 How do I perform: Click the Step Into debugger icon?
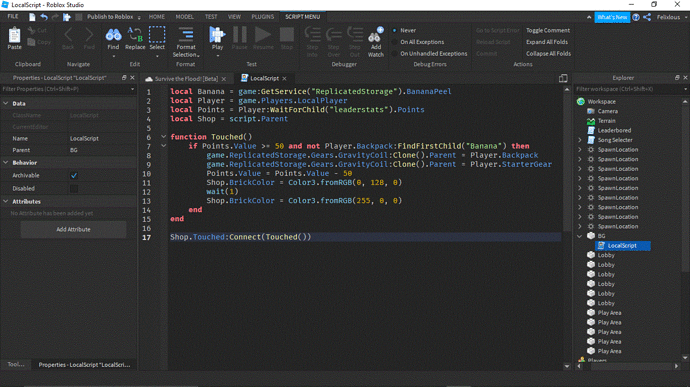point(312,34)
